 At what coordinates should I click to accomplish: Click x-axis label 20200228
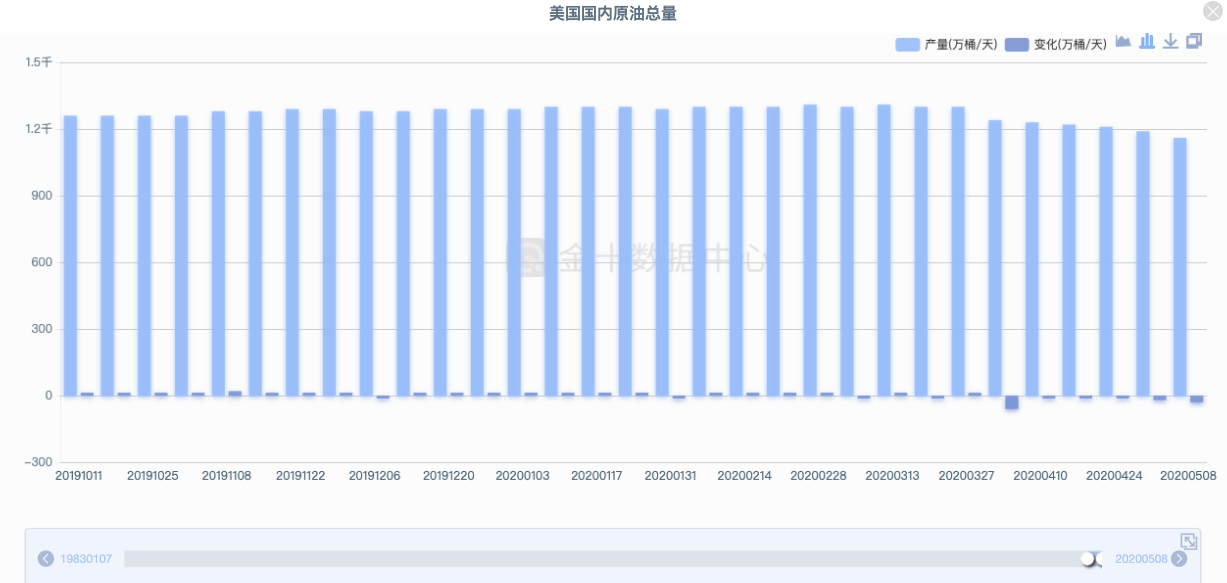click(x=819, y=476)
